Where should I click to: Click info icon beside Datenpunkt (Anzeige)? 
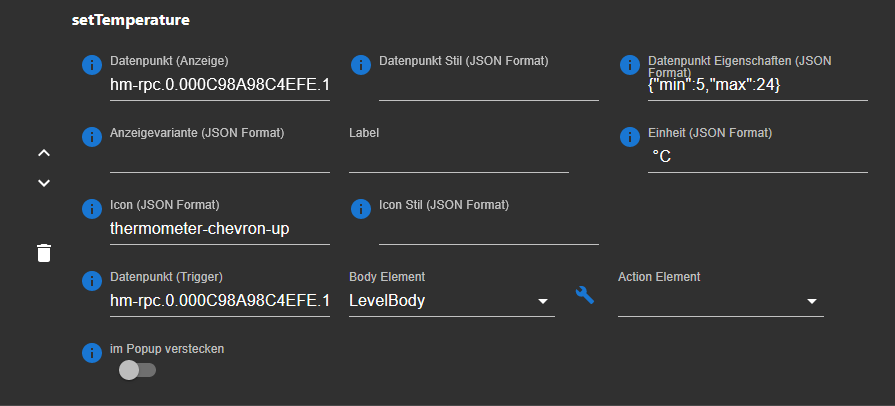pos(91,65)
